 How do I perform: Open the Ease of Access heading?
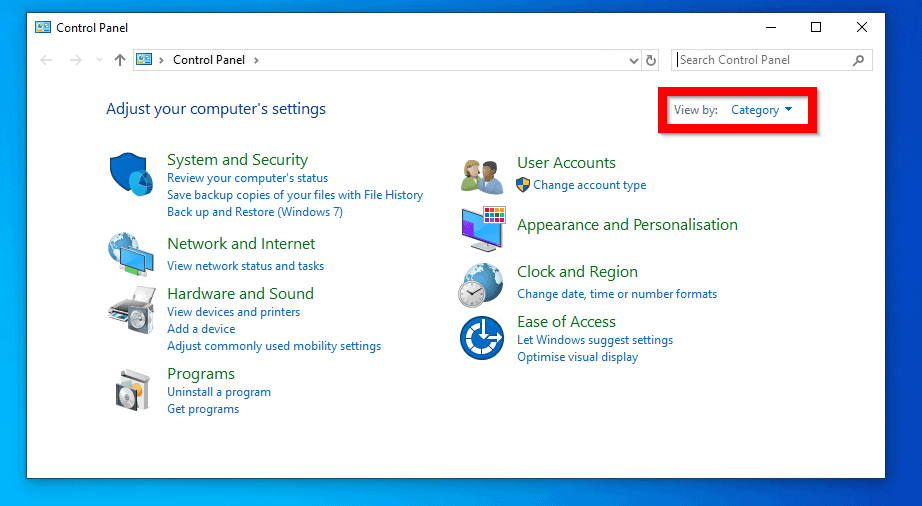566,322
